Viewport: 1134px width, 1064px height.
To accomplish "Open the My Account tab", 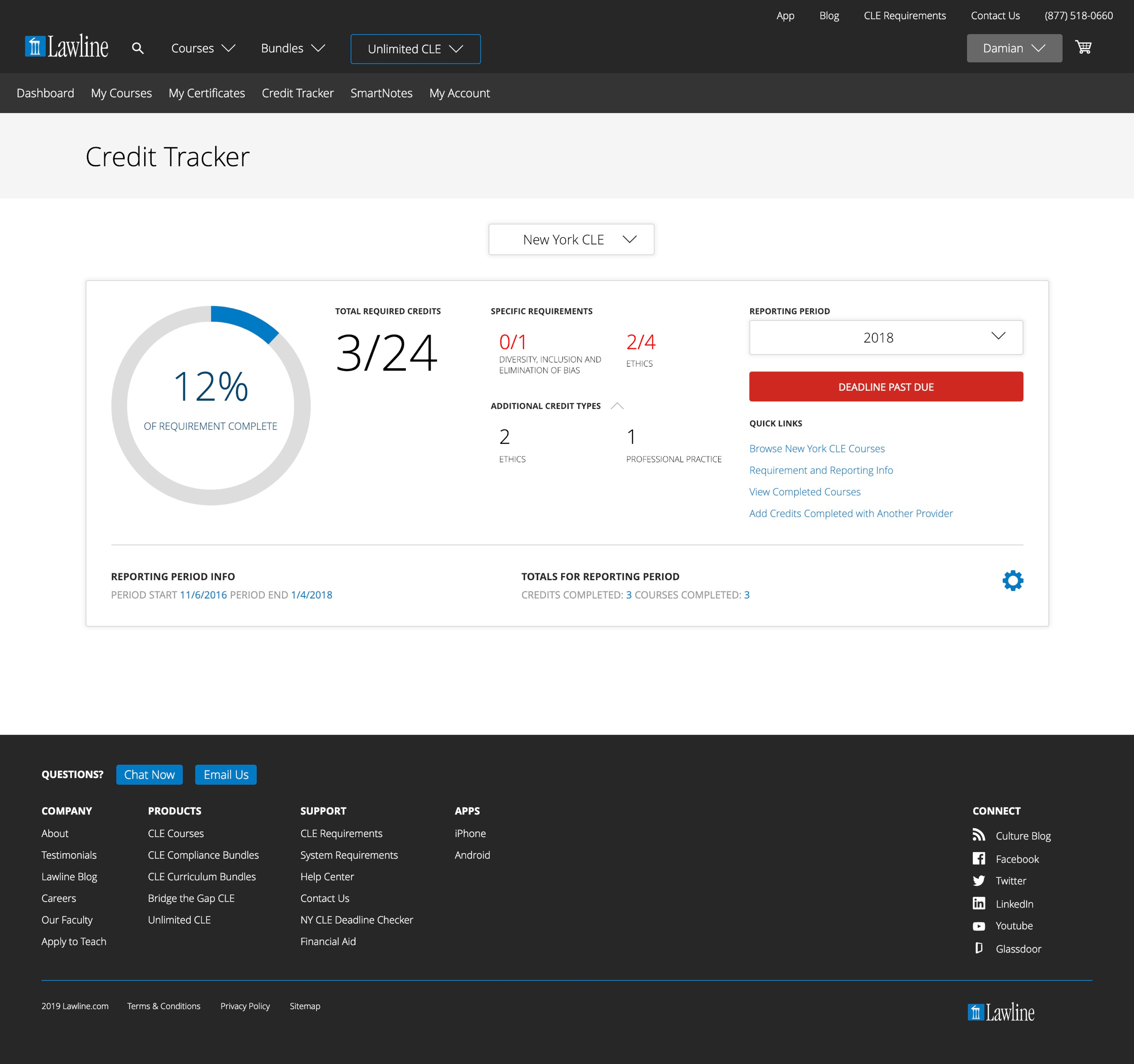I will pos(459,93).
